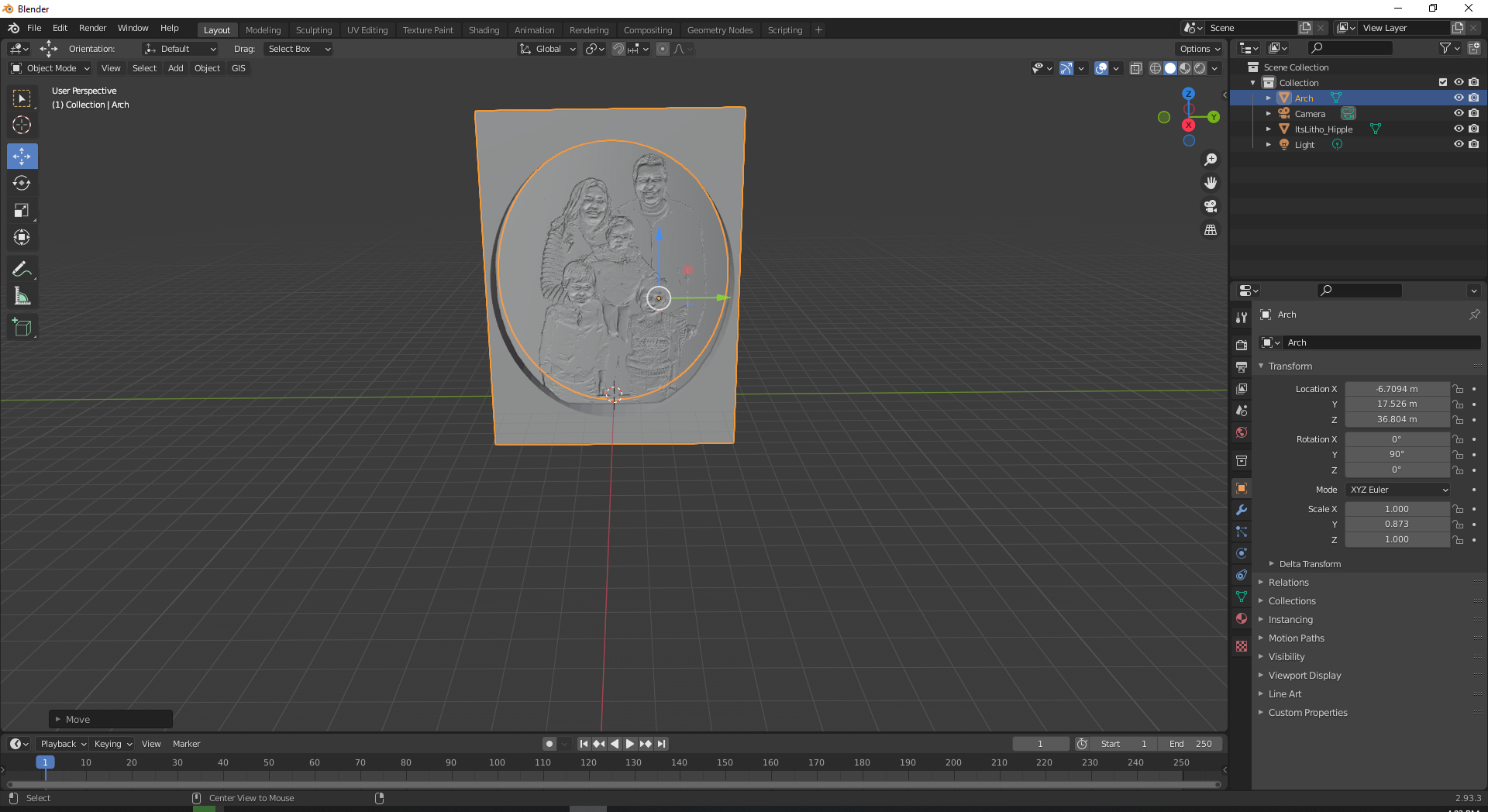Open the World properties tab
This screenshot has width=1488, height=812.
tap(1242, 432)
